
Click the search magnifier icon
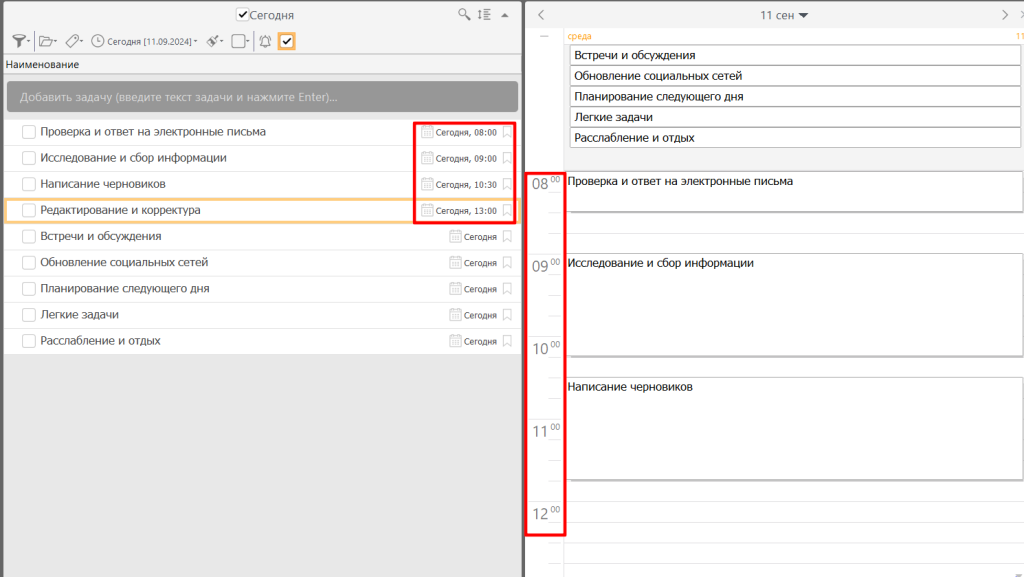464,14
